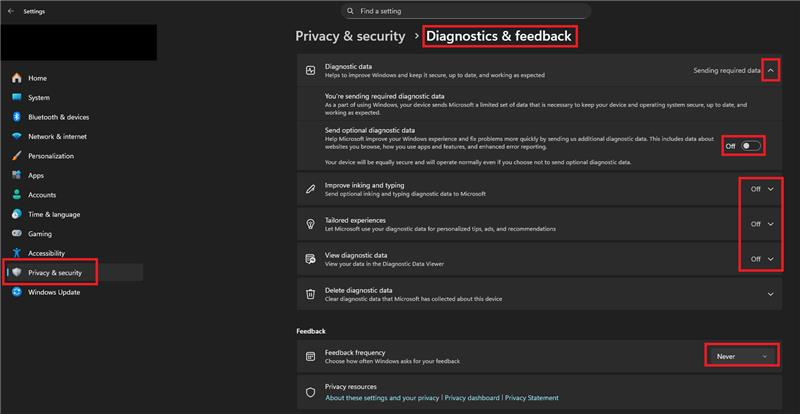Screen dimensions: 800x414
Task: Open Personalization via the paintbrush icon
Action: (17, 156)
